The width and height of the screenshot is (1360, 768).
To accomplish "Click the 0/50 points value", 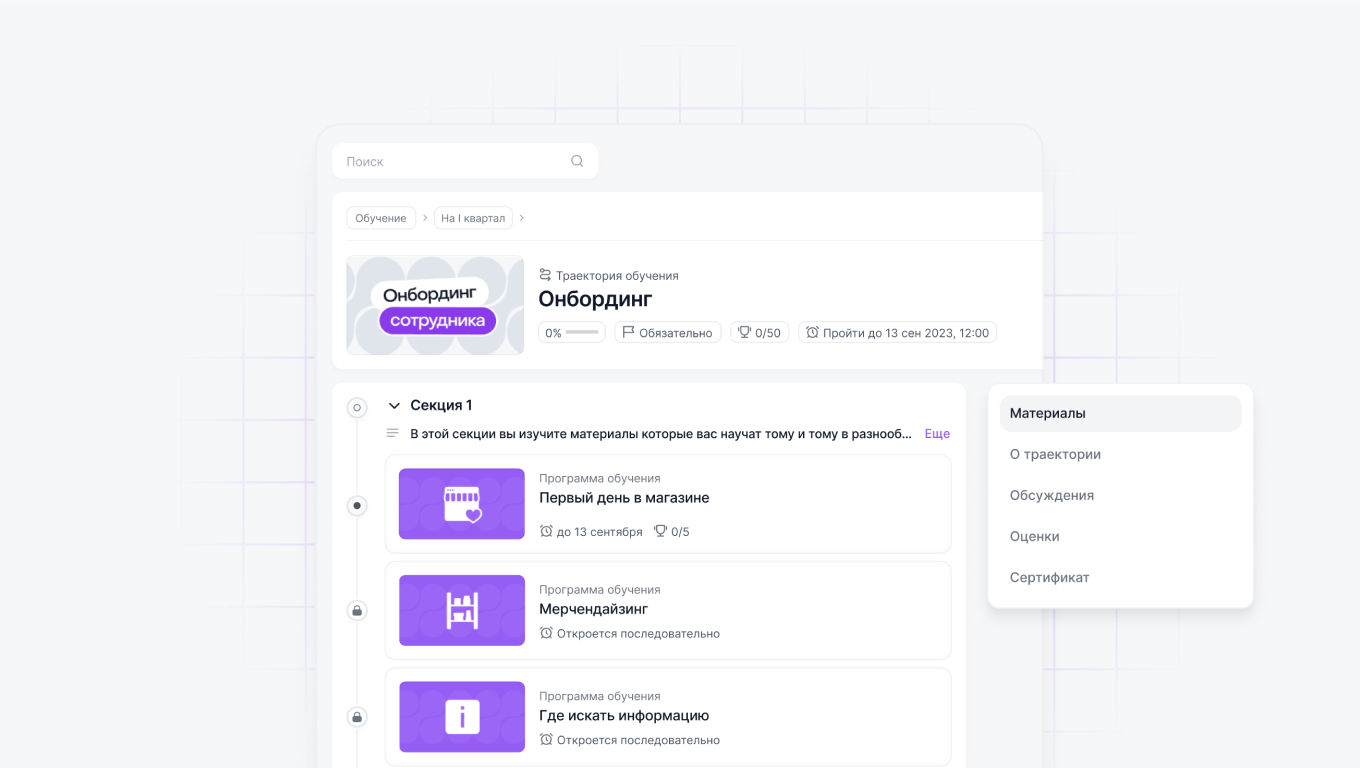I will pos(768,333).
